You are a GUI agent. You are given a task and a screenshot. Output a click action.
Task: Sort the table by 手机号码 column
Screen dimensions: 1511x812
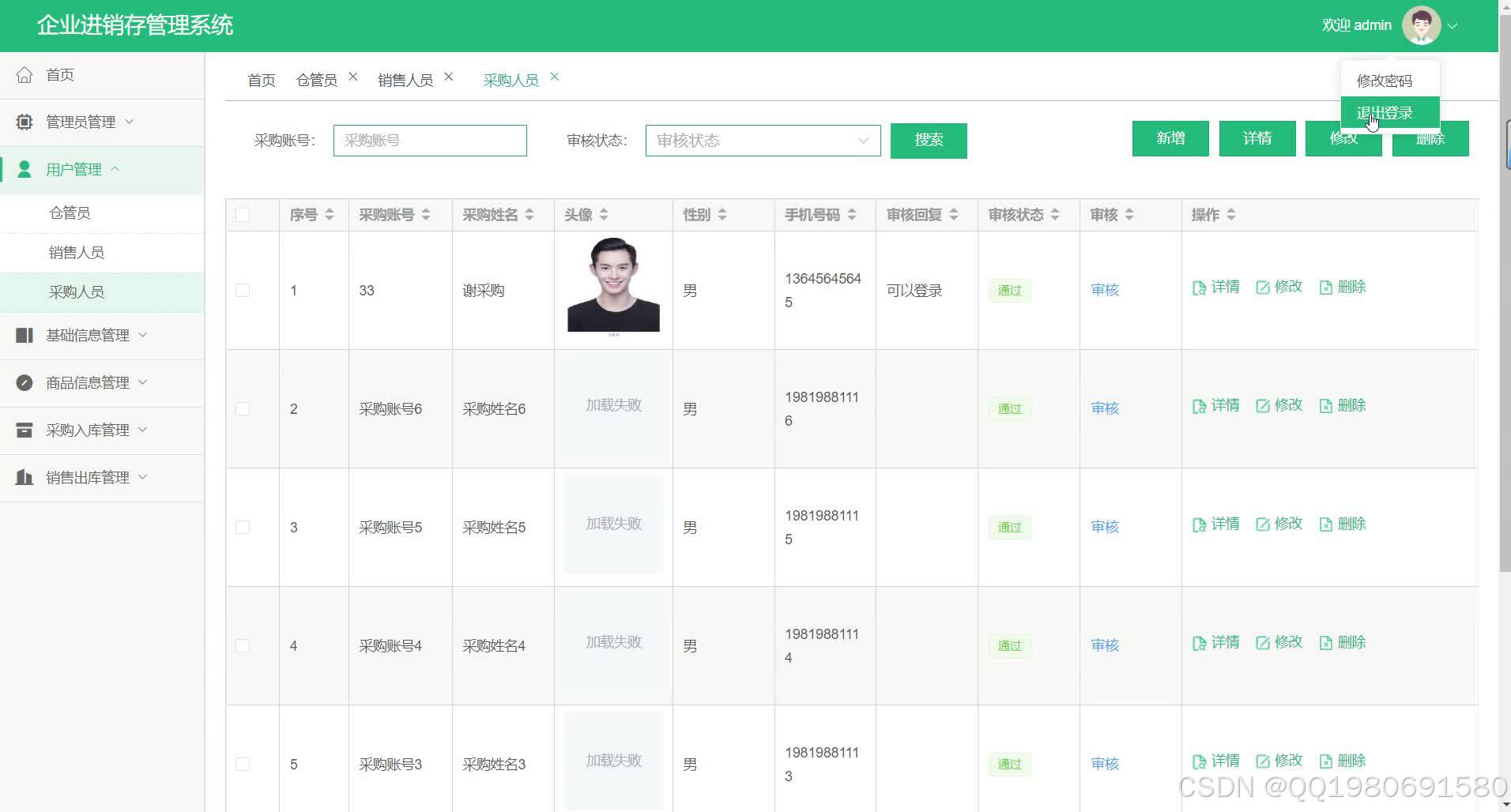pyautogui.click(x=852, y=214)
